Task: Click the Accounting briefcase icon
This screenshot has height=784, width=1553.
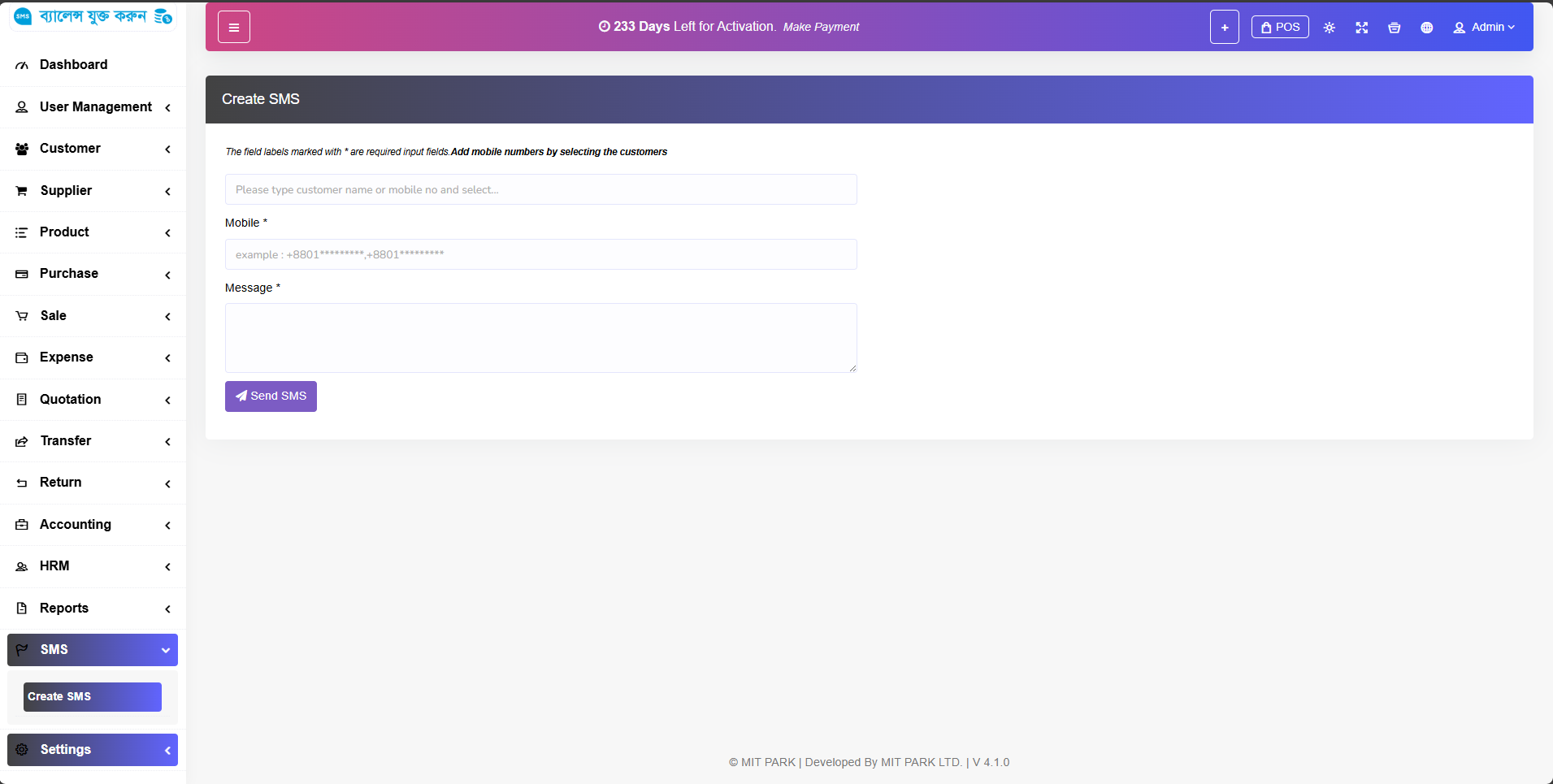Action: (22, 525)
